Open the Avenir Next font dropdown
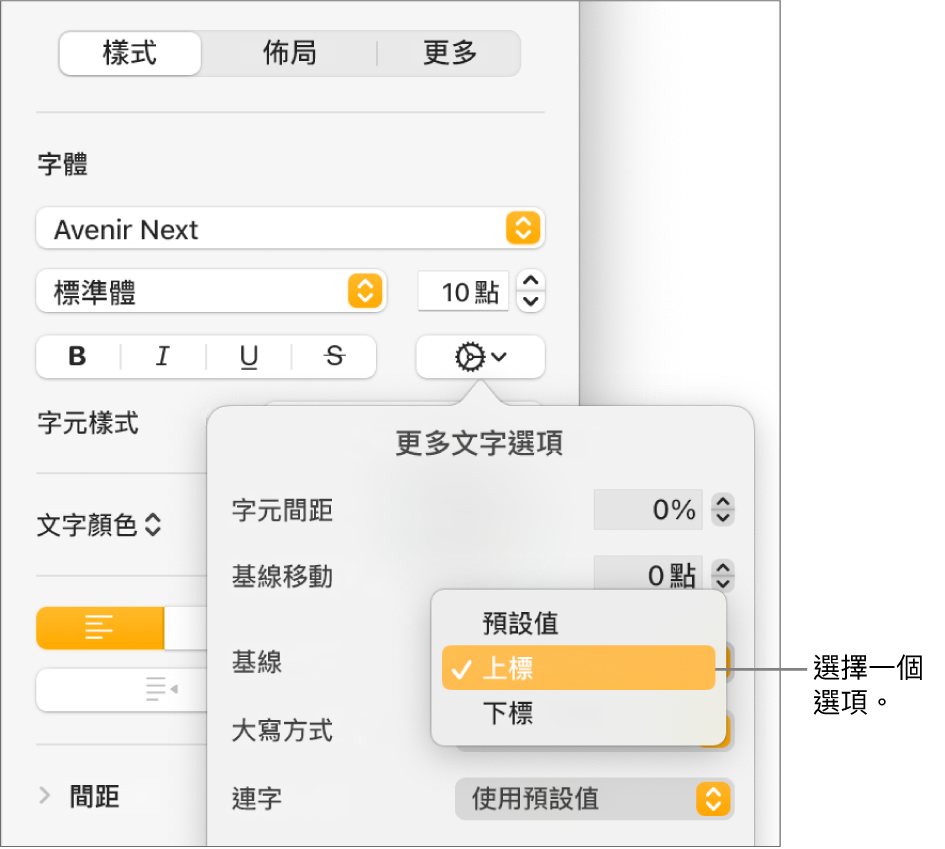This screenshot has width=945, height=849. (x=290, y=229)
